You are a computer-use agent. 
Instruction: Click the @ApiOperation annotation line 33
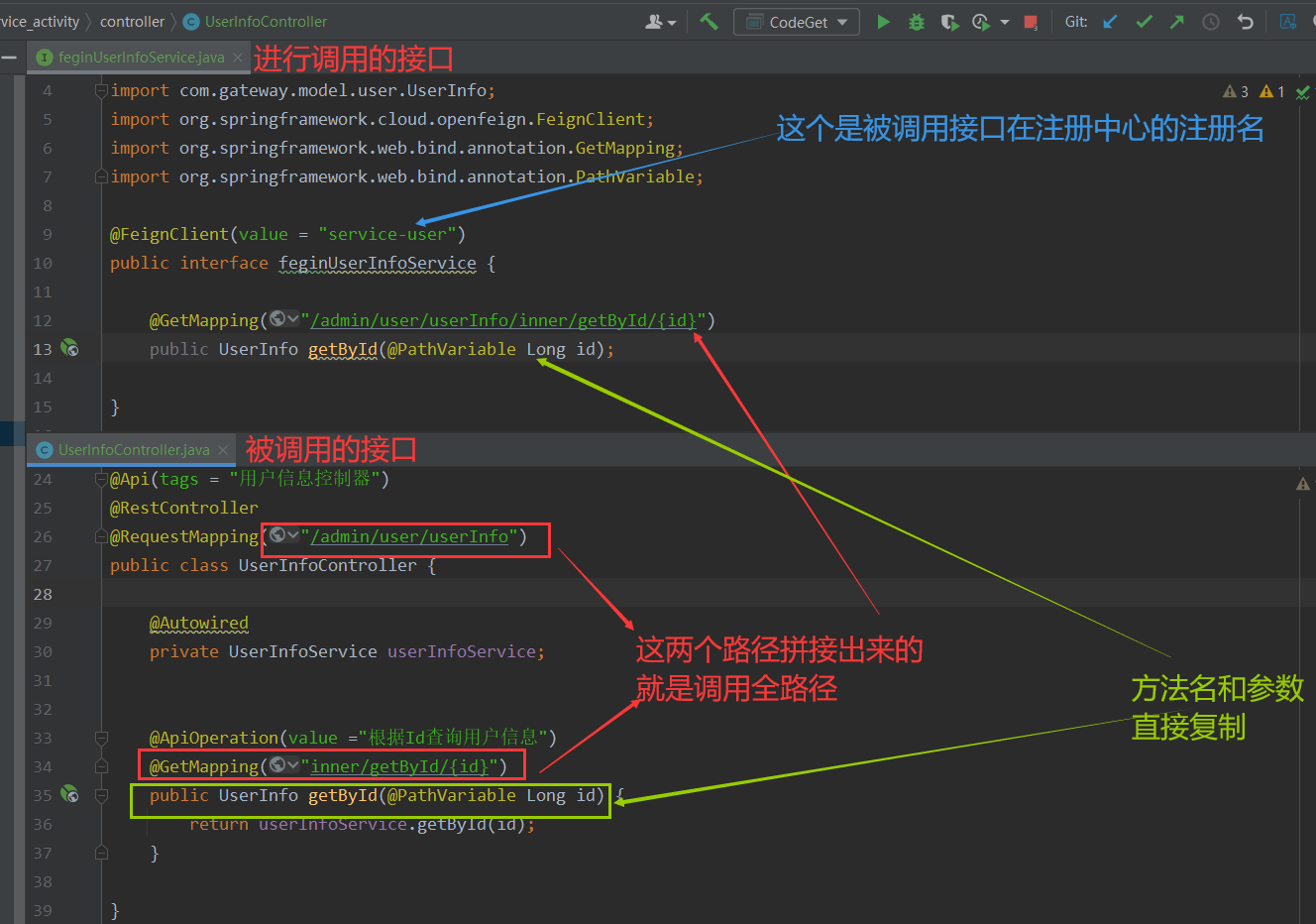pos(214,738)
